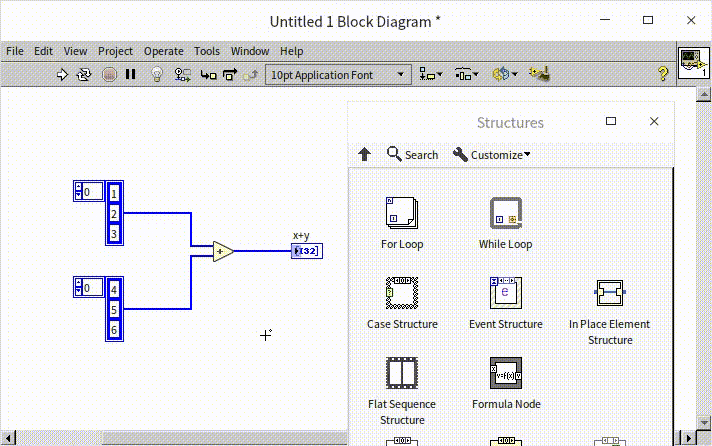Click the Clean Up Diagram icon

pos(541,74)
